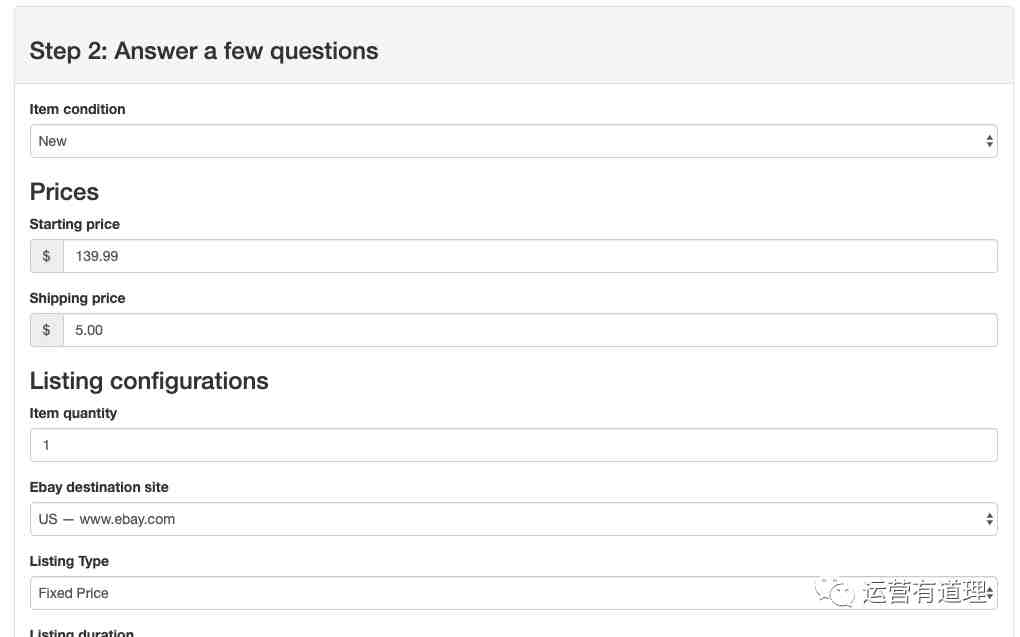Click the WeChat logo watermark icon
The image size is (1020, 637).
pyautogui.click(x=835, y=592)
